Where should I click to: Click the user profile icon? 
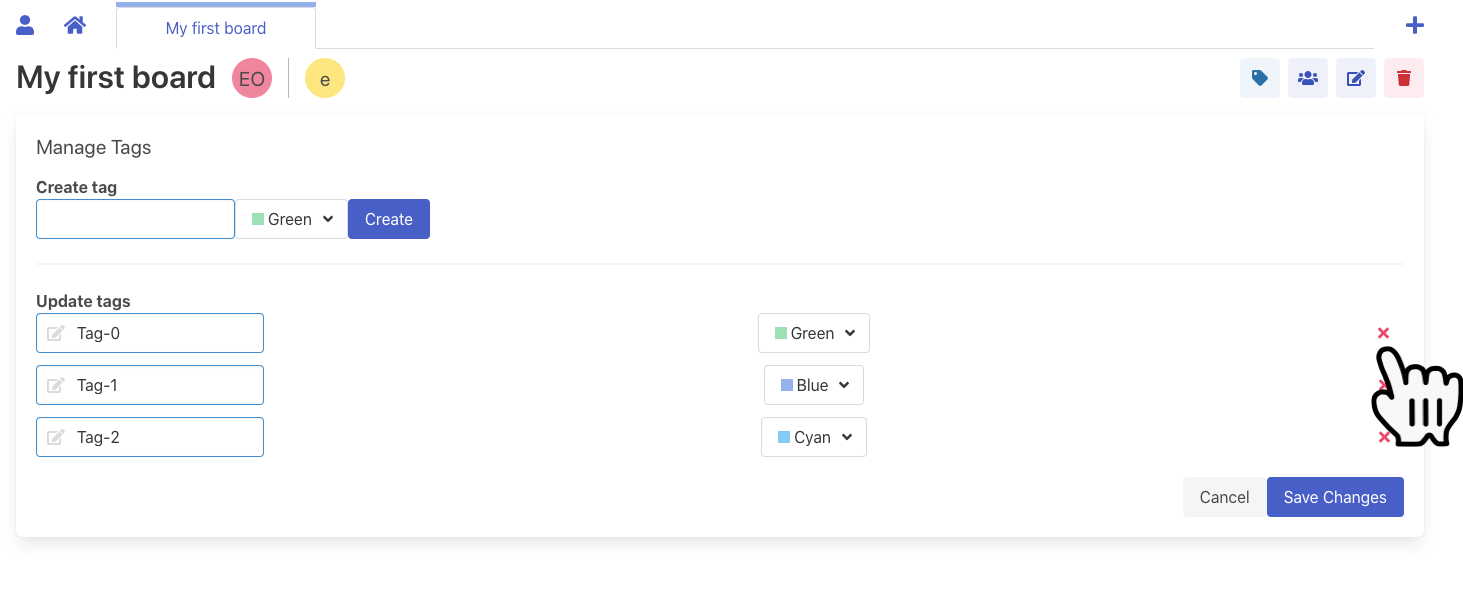click(26, 26)
